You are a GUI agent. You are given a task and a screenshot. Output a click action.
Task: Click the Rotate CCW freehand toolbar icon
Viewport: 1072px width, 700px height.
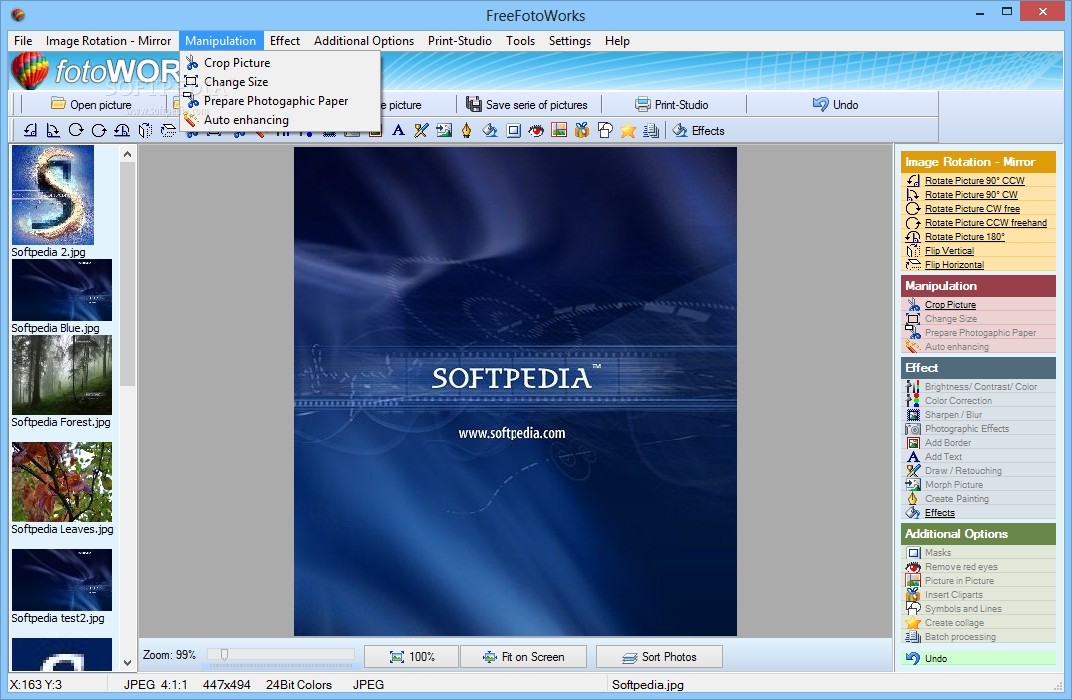click(x=99, y=130)
